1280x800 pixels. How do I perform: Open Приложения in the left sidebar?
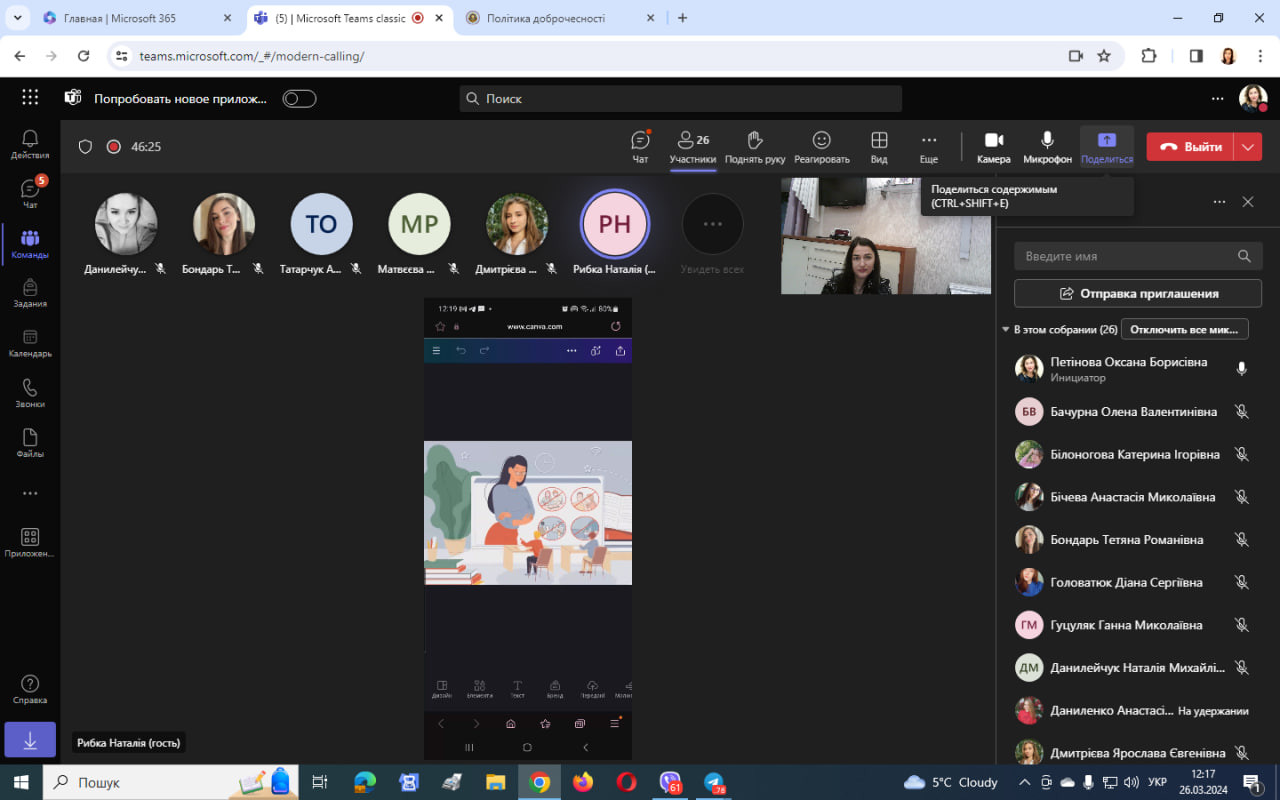coord(30,543)
